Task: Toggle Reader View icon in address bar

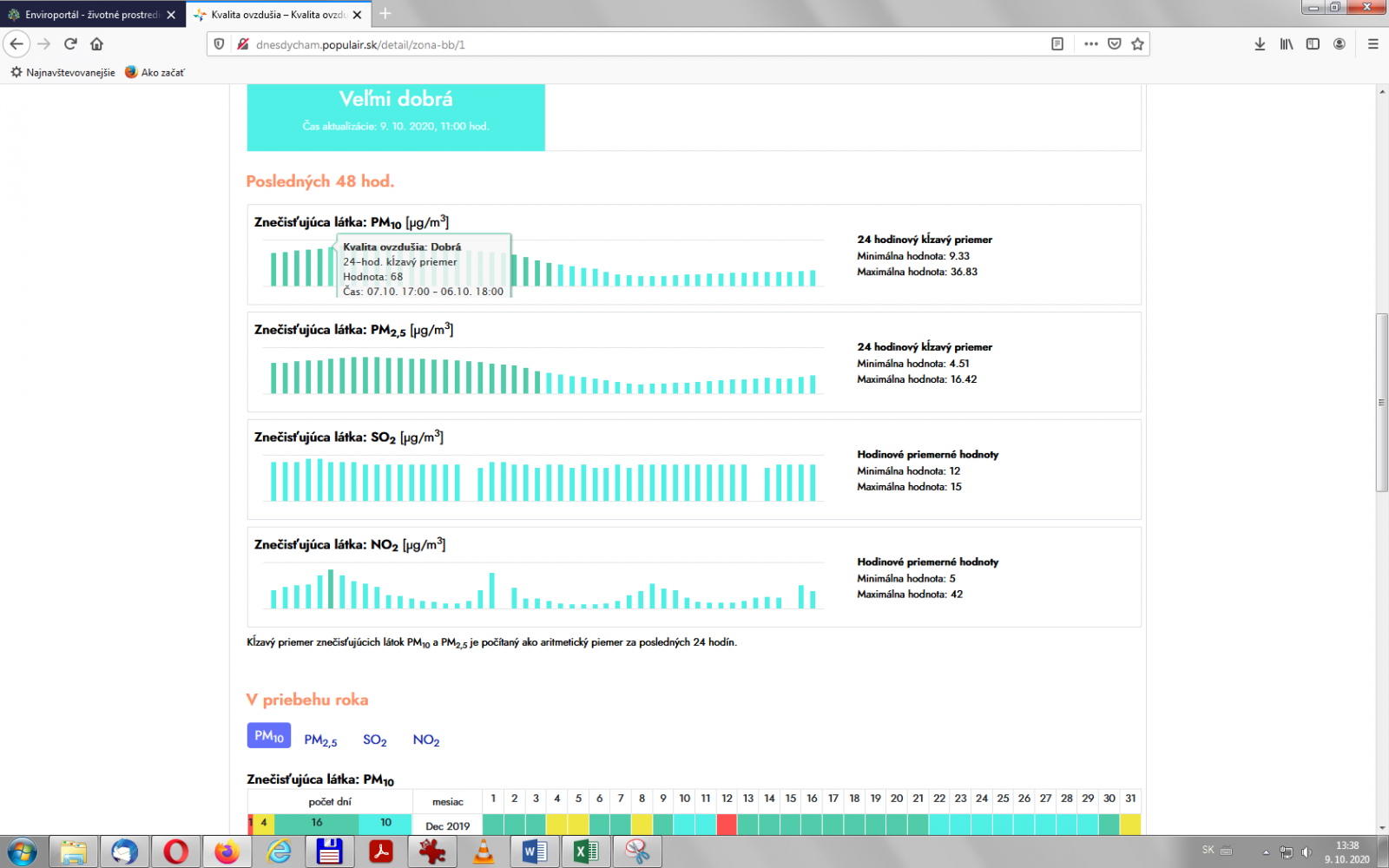Action: click(x=1057, y=44)
